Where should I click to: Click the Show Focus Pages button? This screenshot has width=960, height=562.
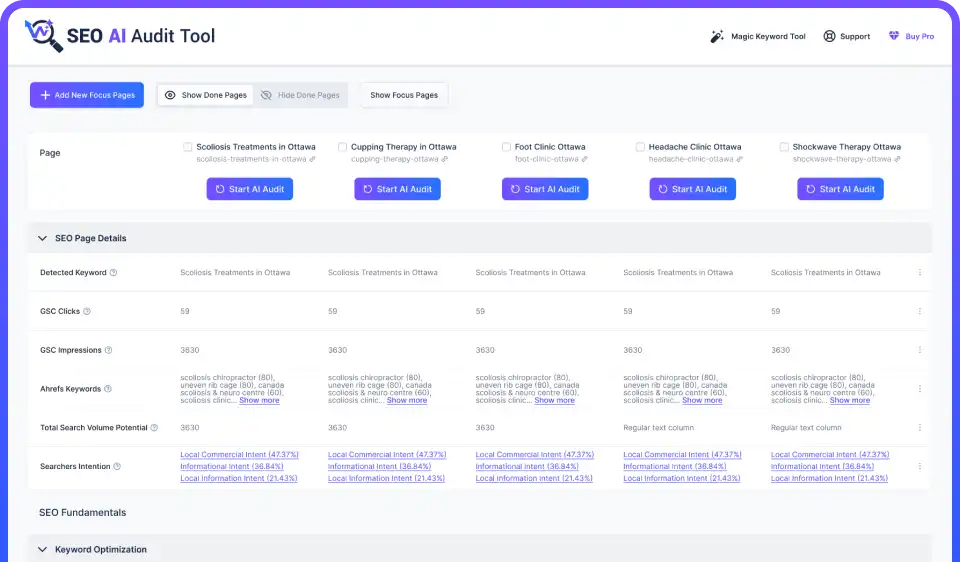(x=404, y=95)
